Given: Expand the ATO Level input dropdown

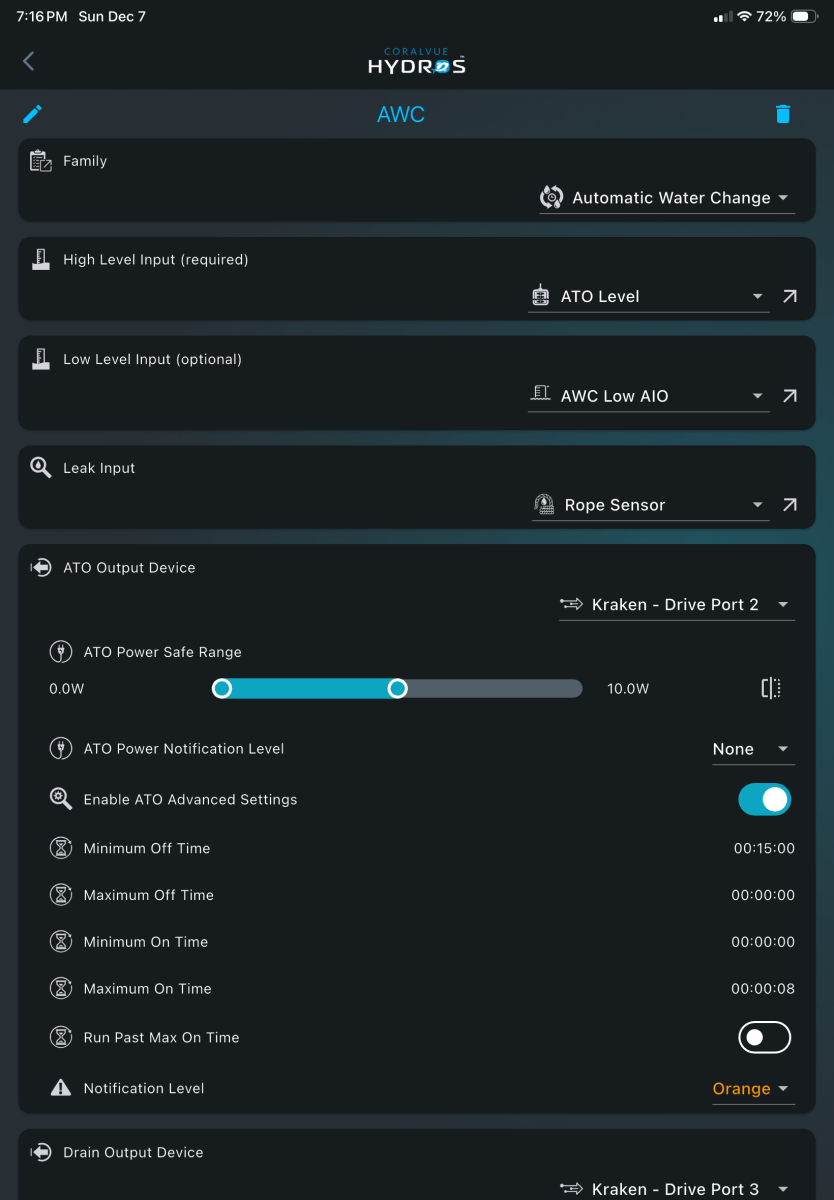Looking at the screenshot, I should [x=648, y=296].
